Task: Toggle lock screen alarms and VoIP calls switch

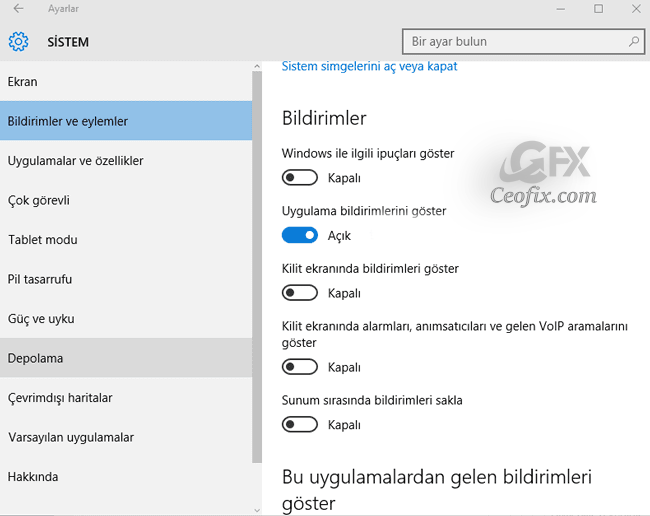Action: (300, 367)
